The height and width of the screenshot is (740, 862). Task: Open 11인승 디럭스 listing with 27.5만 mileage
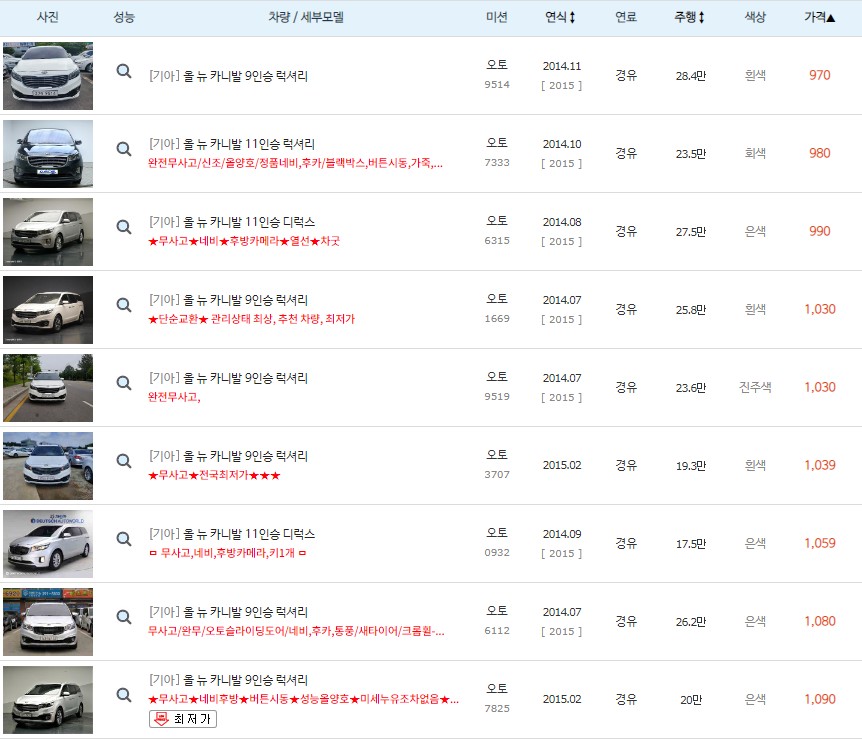point(231,222)
